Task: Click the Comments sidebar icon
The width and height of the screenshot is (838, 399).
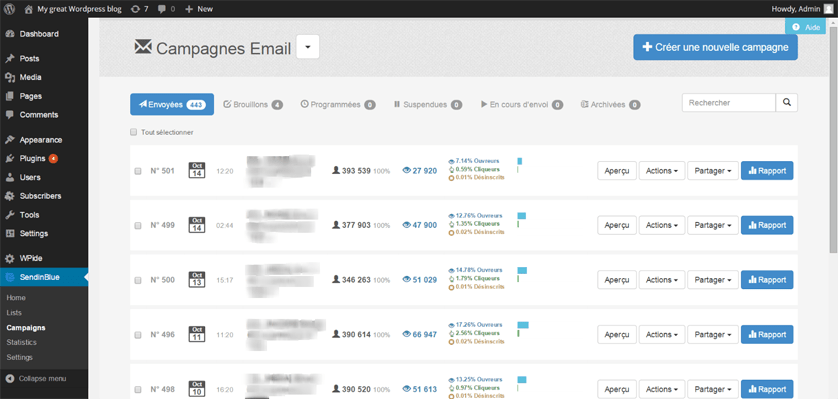Action: coord(10,115)
